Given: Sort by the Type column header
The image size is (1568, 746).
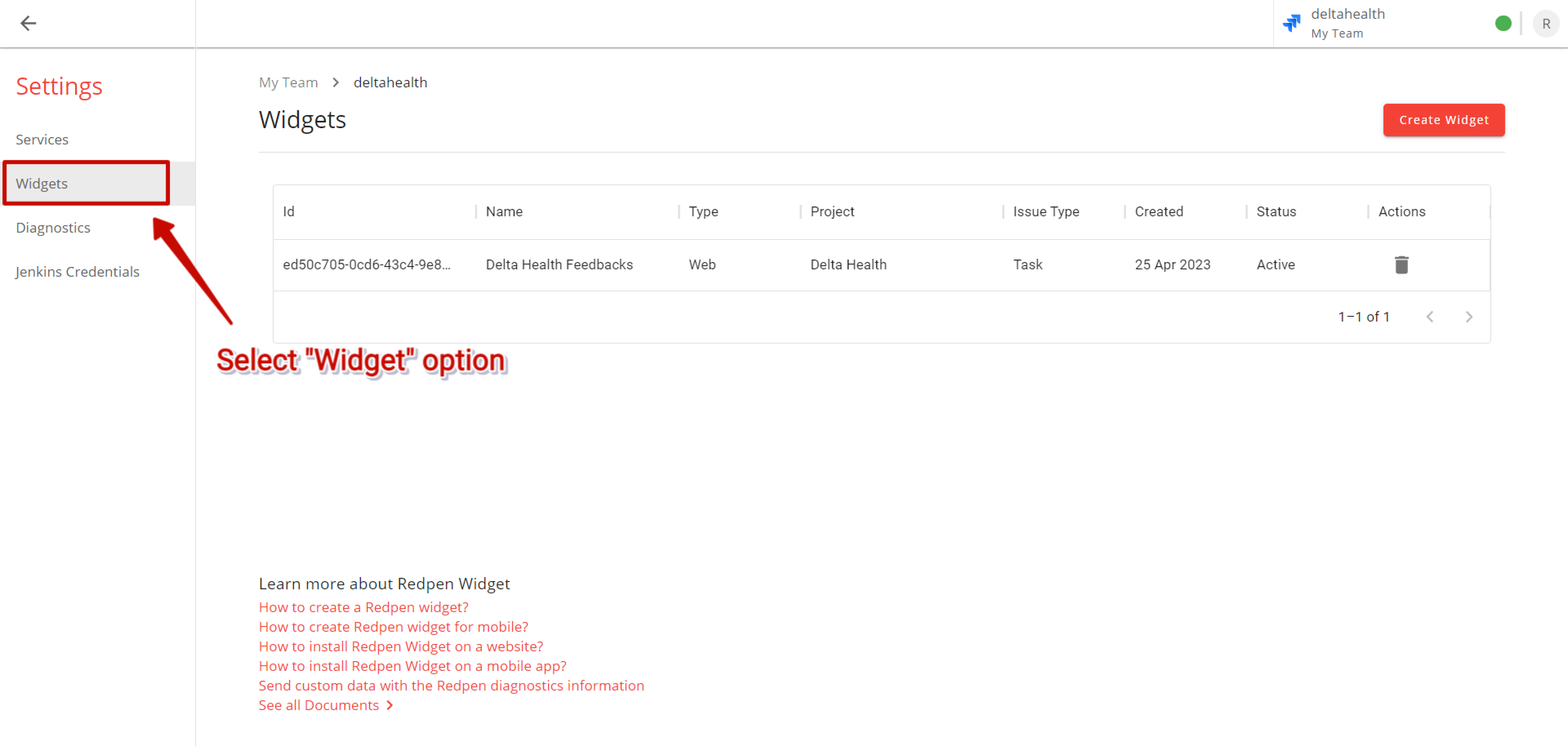Looking at the screenshot, I should [x=703, y=211].
